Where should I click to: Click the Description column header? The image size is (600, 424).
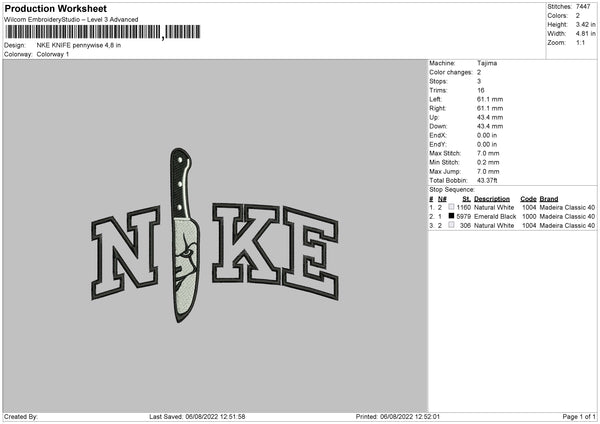492,199
